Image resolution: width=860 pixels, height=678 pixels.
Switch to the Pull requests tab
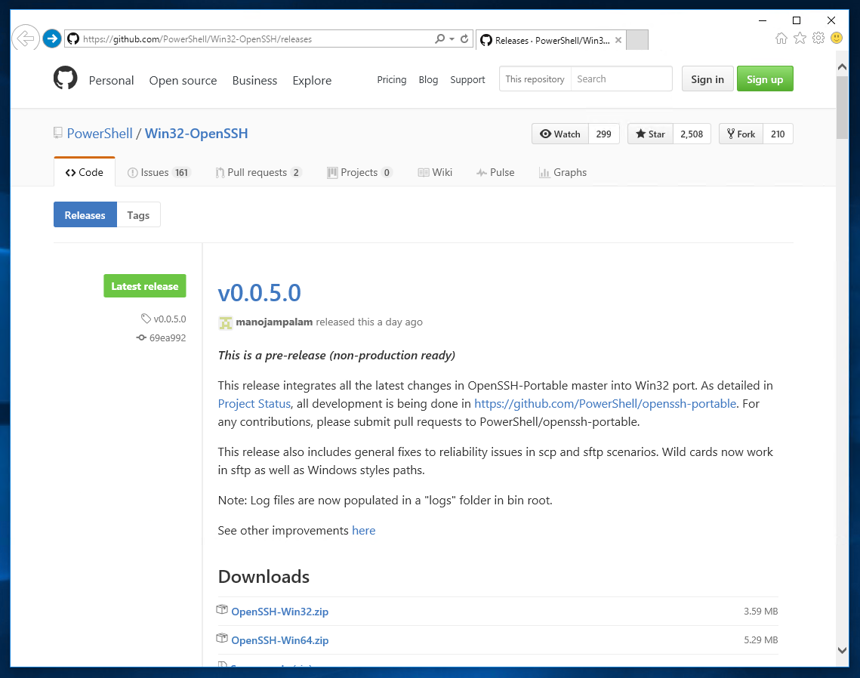(258, 172)
